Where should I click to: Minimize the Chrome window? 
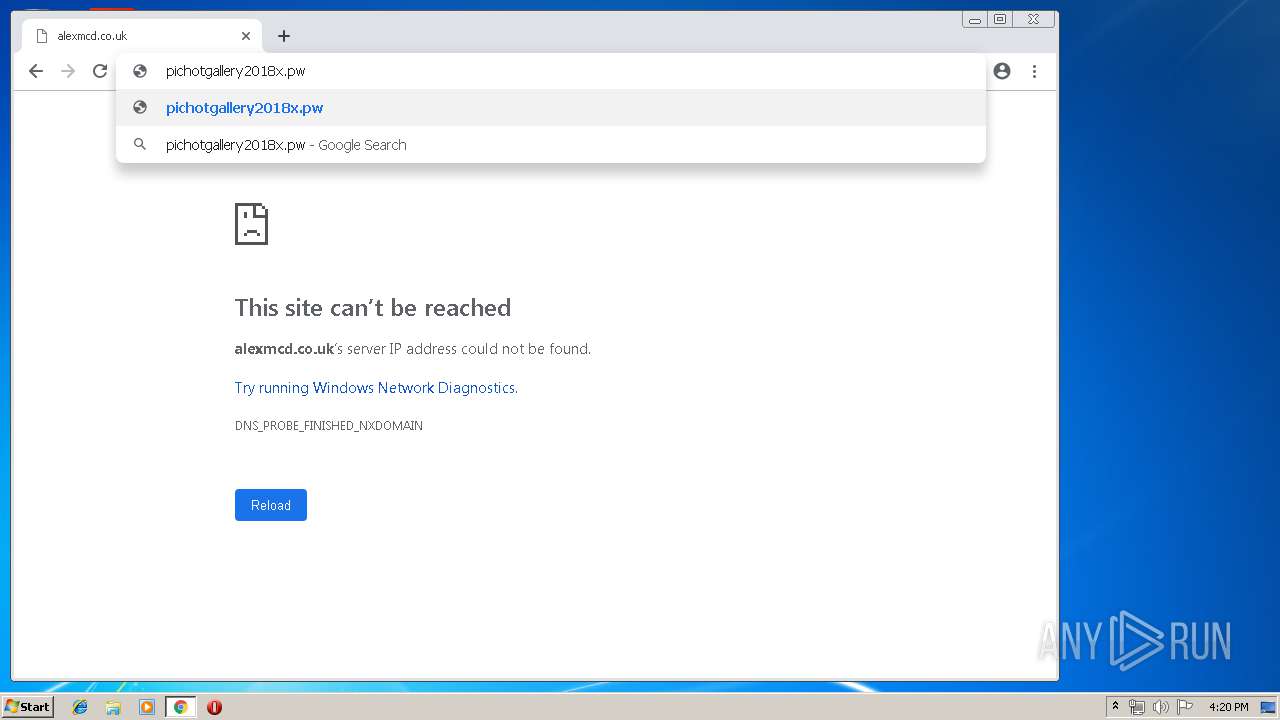[x=975, y=19]
